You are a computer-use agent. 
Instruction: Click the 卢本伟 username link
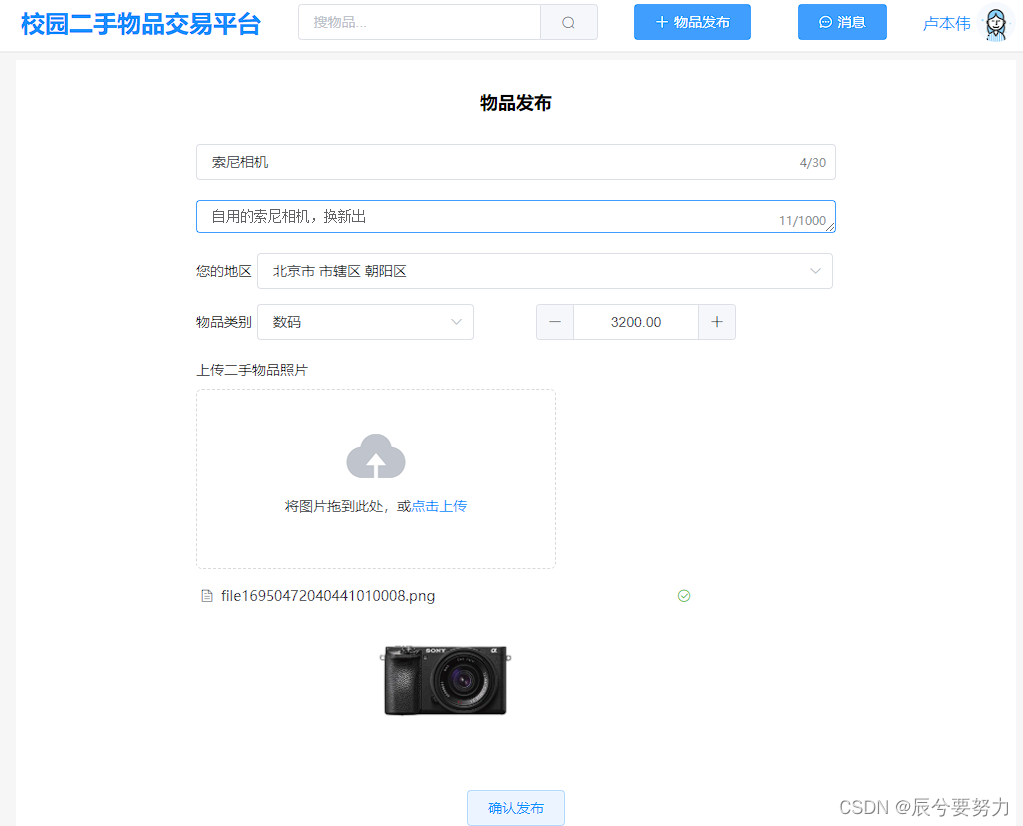tap(947, 23)
